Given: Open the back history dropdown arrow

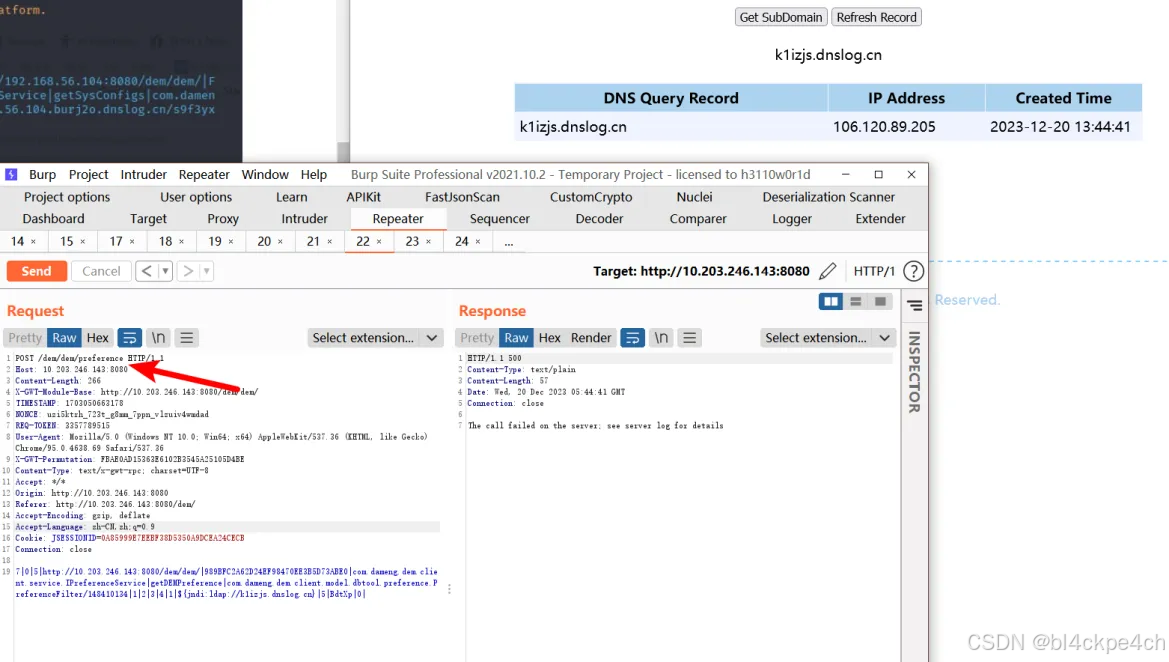Looking at the screenshot, I should pos(166,271).
